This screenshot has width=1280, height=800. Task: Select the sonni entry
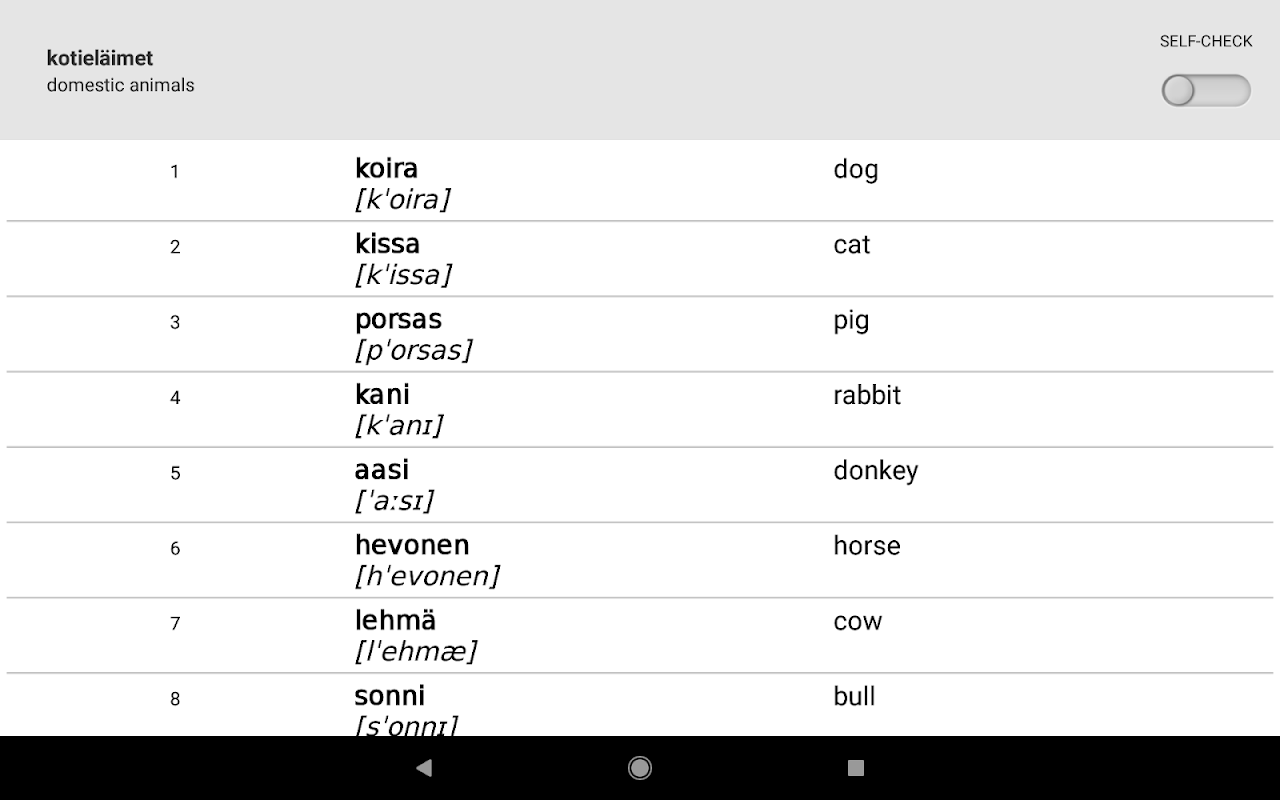coord(640,705)
